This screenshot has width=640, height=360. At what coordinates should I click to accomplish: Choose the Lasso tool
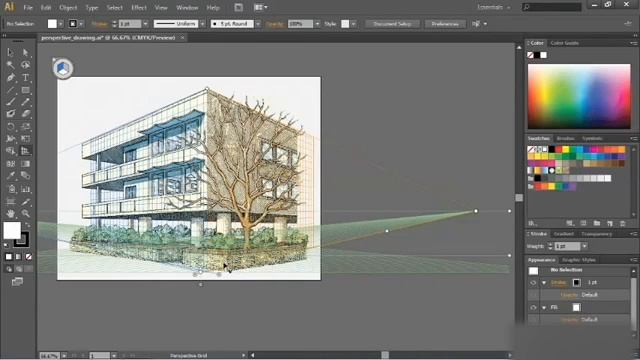[25, 65]
